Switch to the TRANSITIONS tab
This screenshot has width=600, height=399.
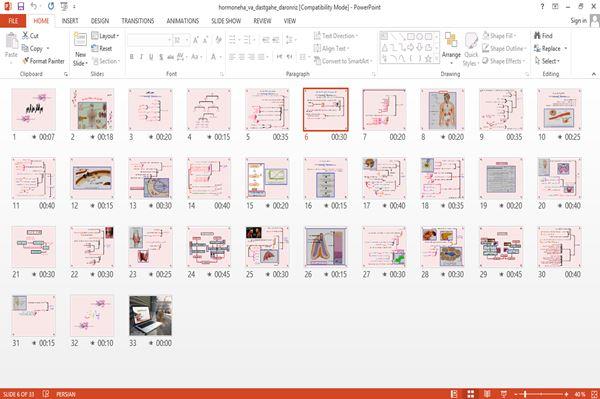138,21
